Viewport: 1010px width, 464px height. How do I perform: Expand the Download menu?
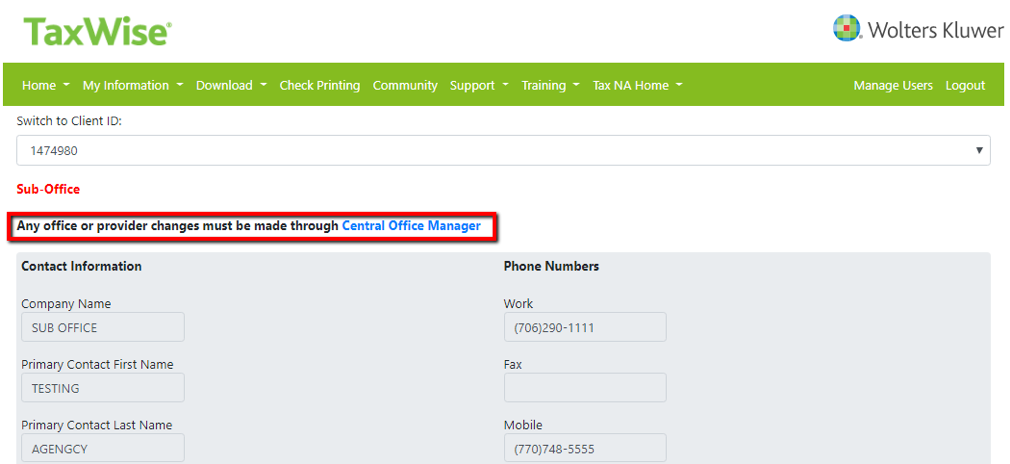231,85
